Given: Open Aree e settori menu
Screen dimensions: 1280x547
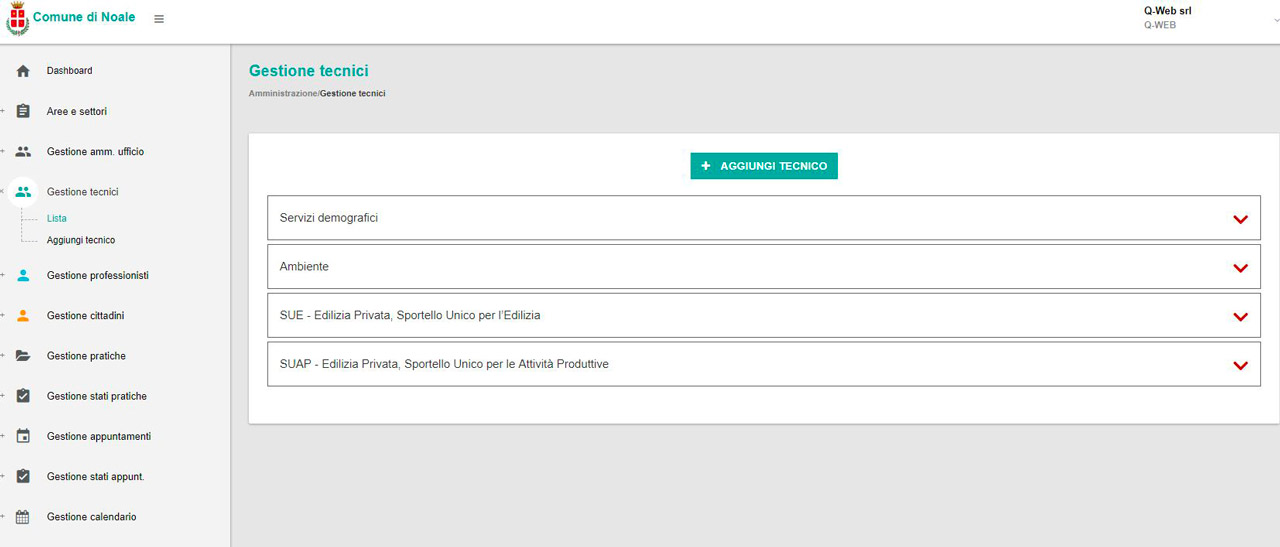Looking at the screenshot, I should [76, 111].
